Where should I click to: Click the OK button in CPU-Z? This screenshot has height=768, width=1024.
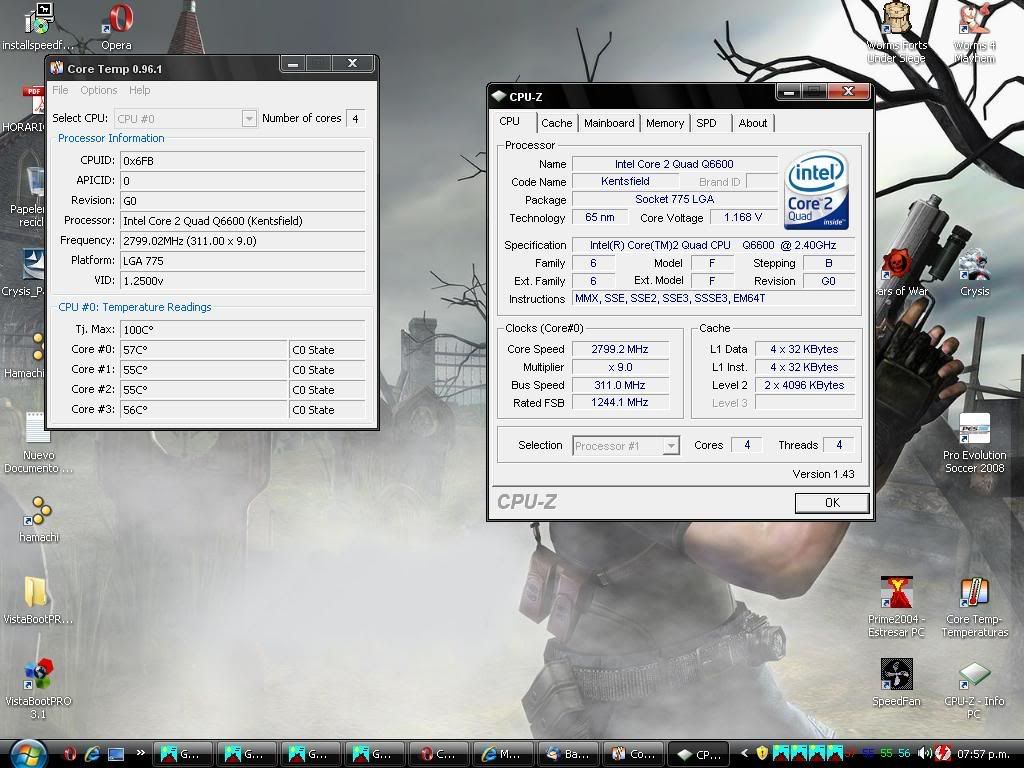[x=831, y=503]
